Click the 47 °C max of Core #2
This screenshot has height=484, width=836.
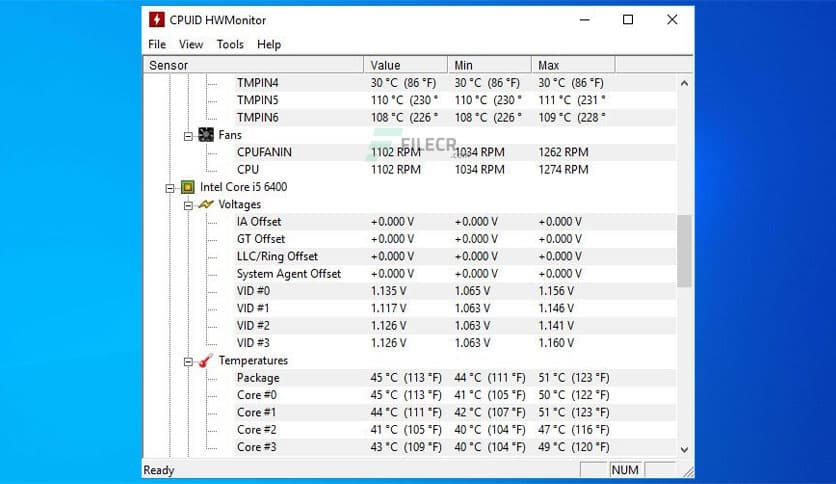574,430
